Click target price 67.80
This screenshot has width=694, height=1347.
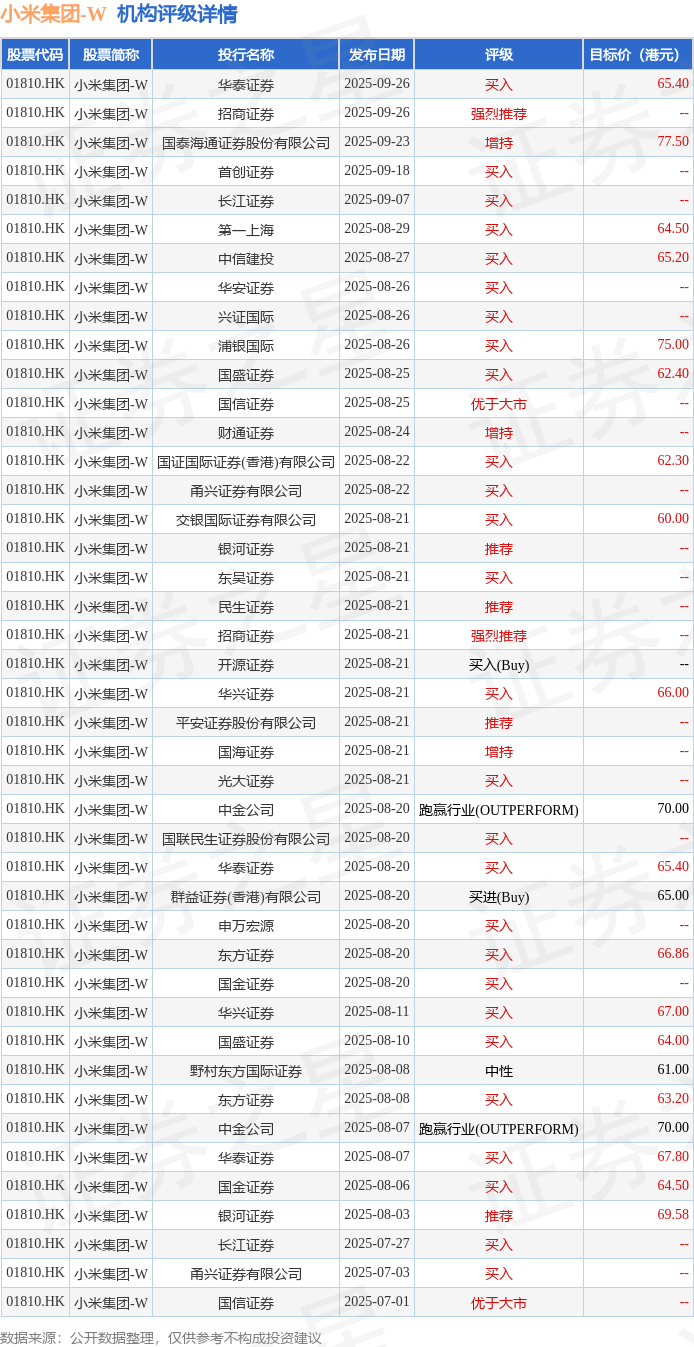(x=673, y=1157)
